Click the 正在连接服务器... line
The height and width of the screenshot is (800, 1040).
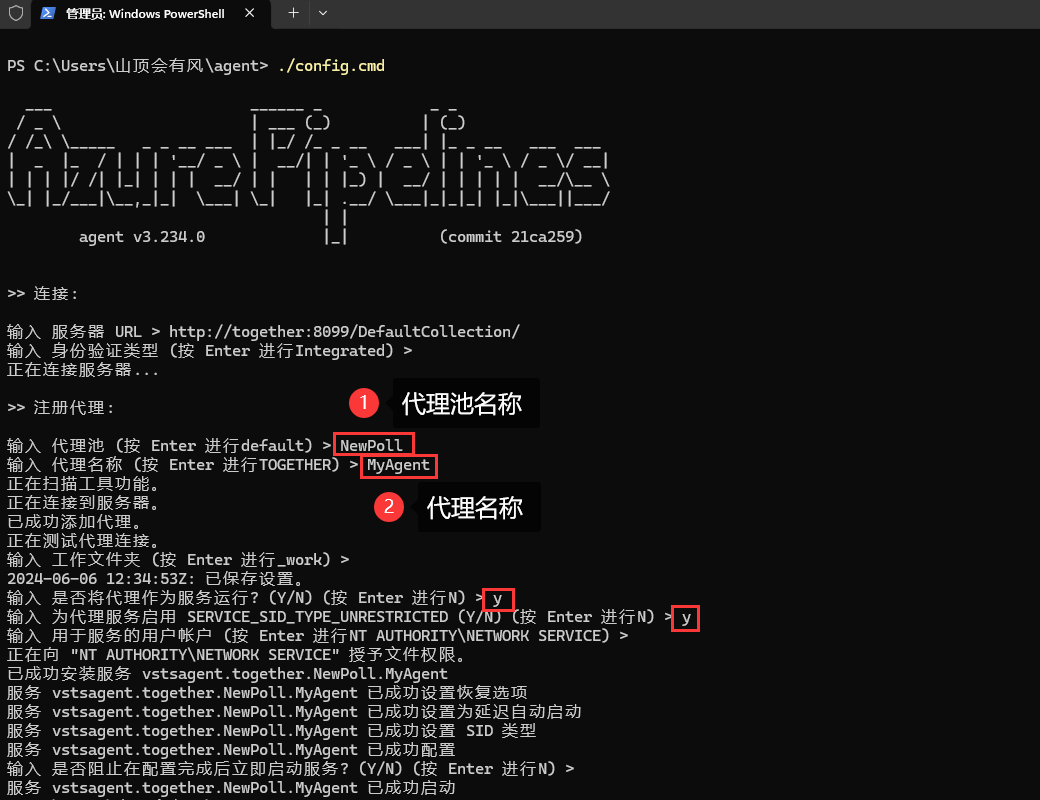(x=83, y=370)
